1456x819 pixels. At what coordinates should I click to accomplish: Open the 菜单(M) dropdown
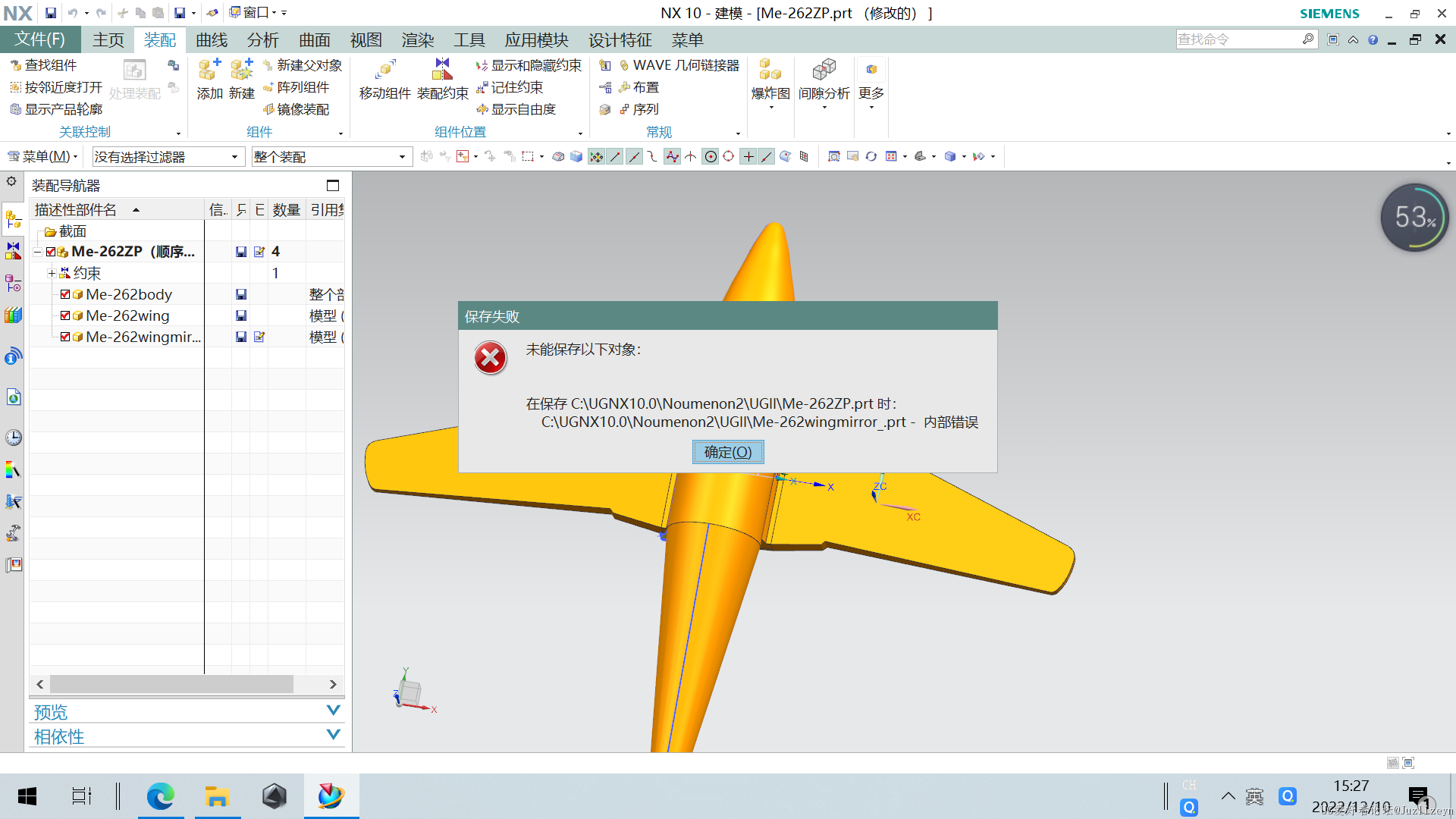[43, 156]
